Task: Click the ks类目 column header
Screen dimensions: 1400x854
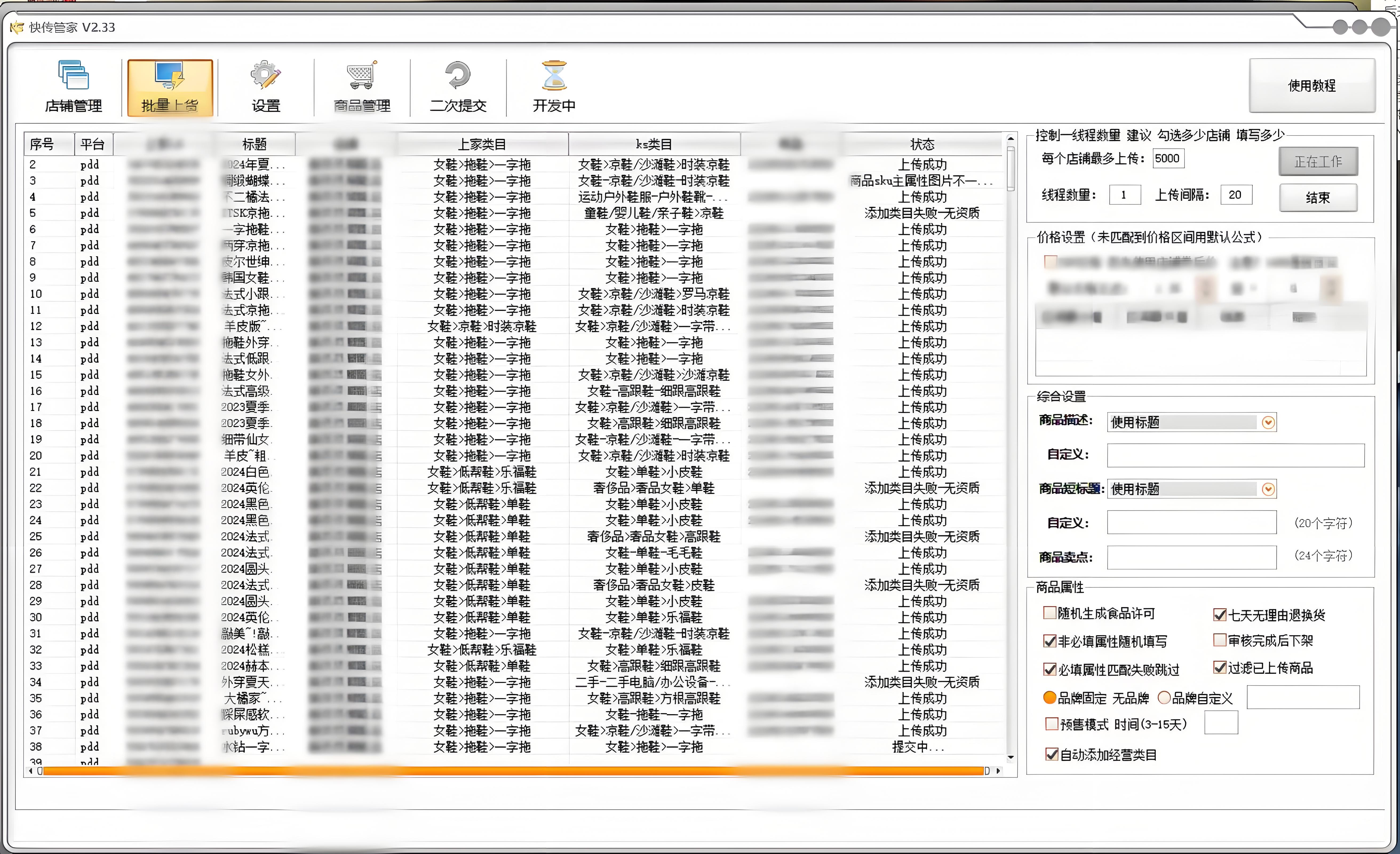Action: [x=653, y=144]
